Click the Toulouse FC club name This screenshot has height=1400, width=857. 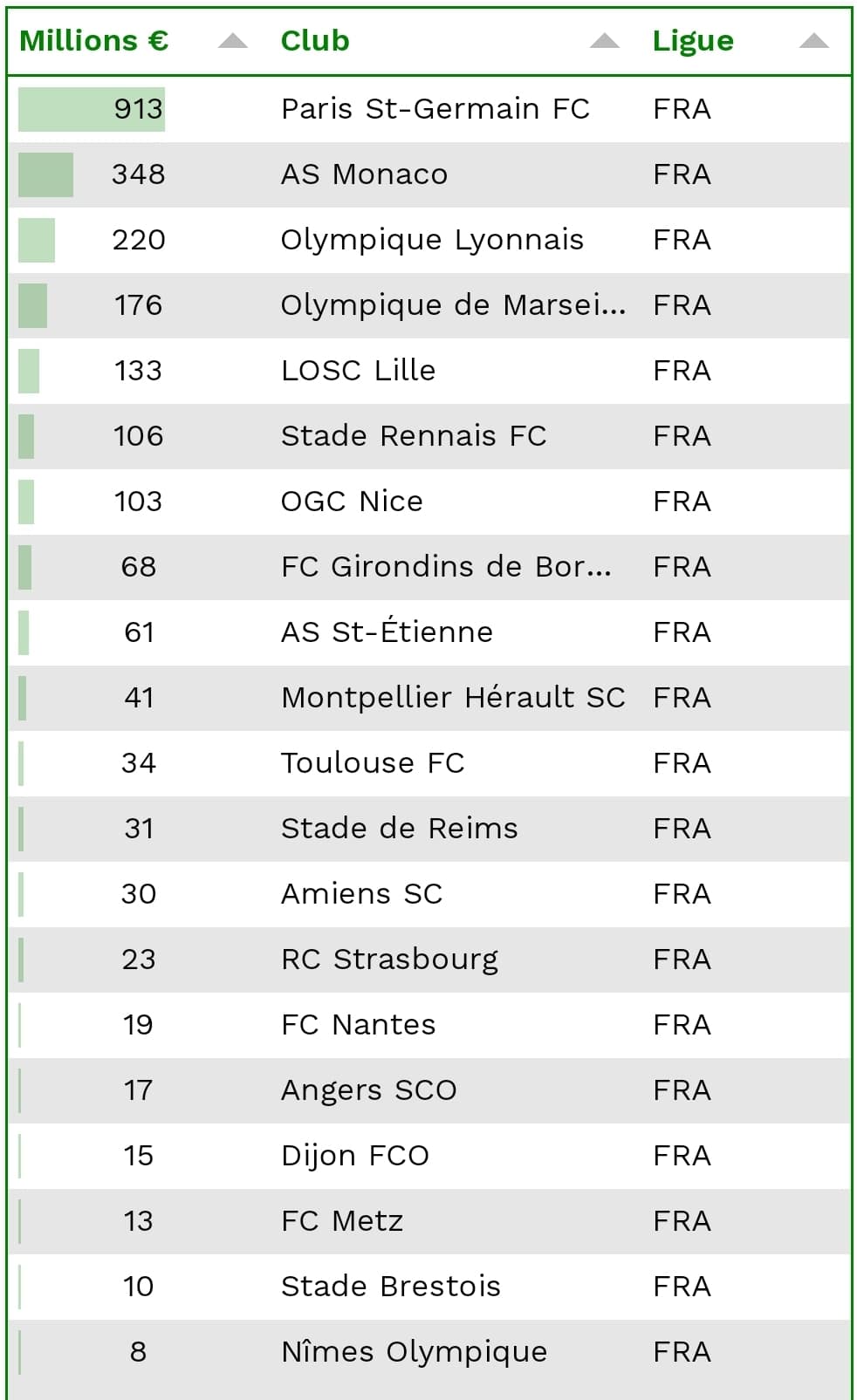pos(373,763)
